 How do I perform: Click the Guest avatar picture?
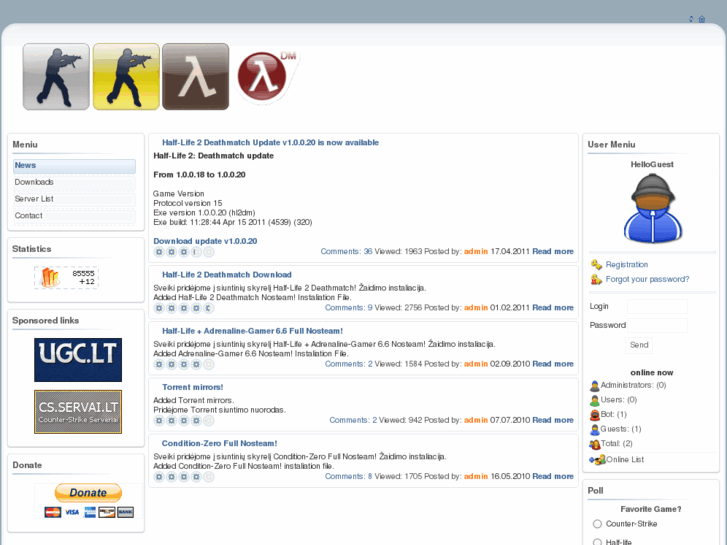point(652,208)
